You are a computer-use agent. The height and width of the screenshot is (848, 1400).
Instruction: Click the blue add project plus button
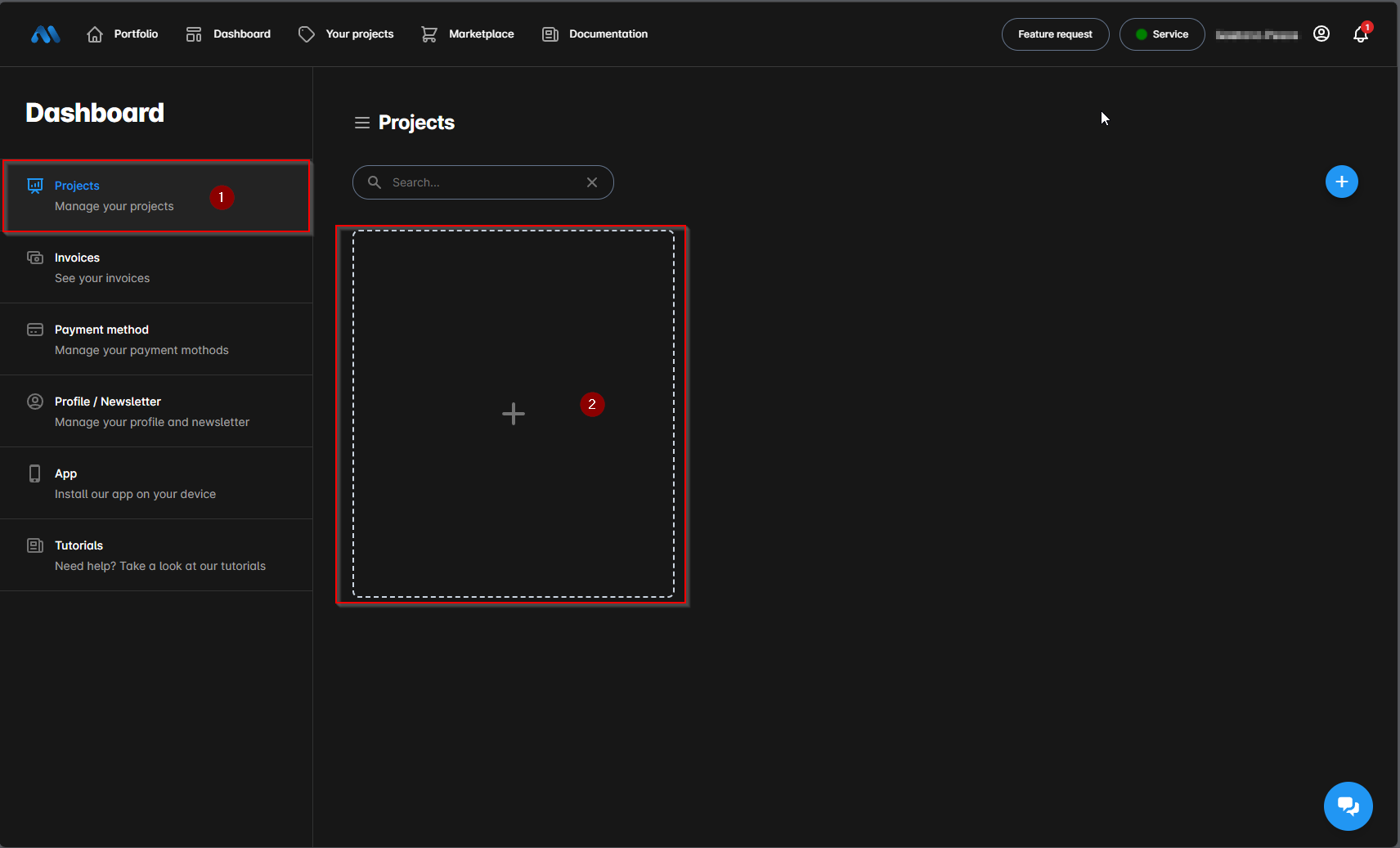[1341, 182]
